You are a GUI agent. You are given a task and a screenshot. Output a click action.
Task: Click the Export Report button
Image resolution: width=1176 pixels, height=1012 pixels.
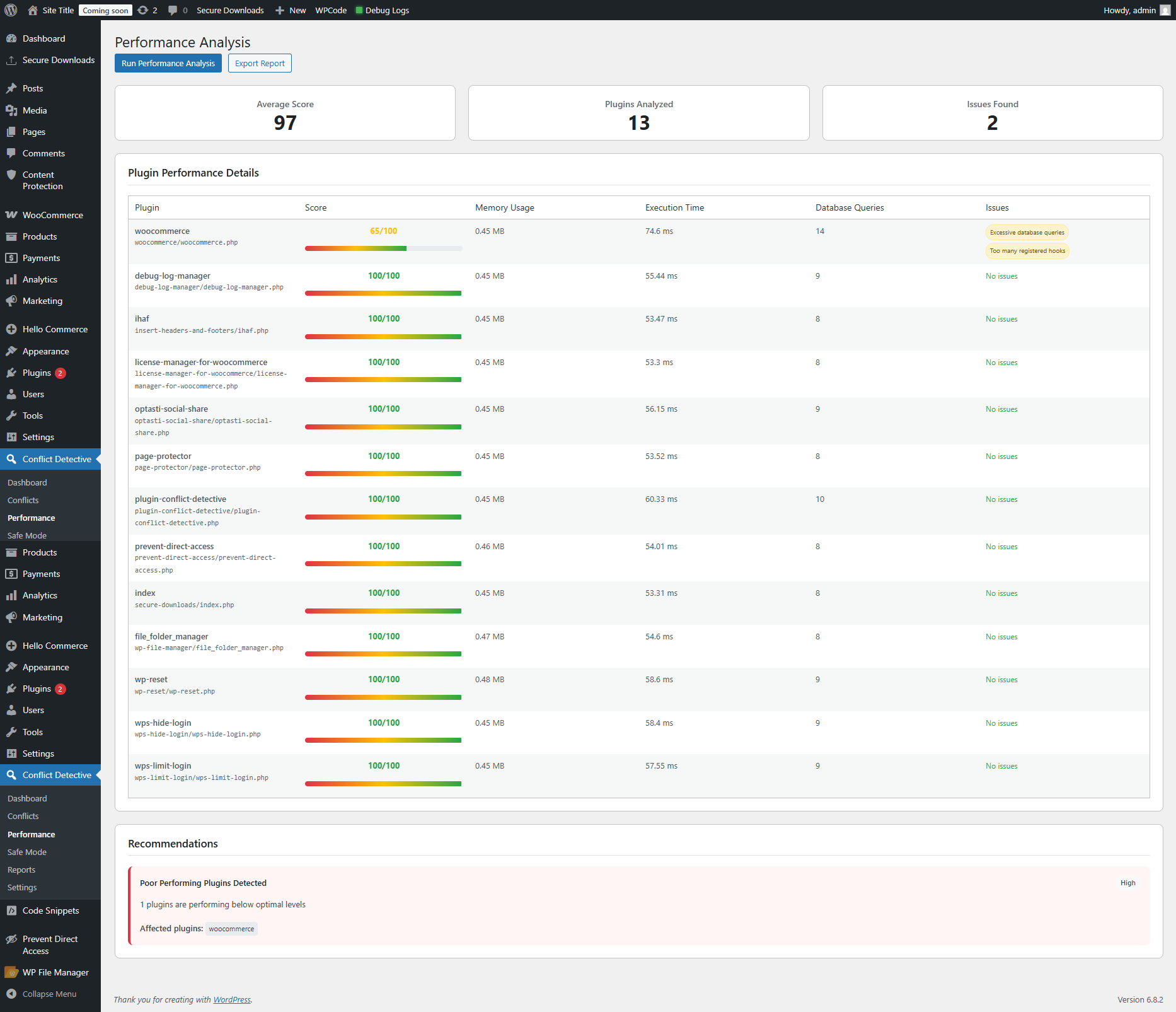[260, 63]
